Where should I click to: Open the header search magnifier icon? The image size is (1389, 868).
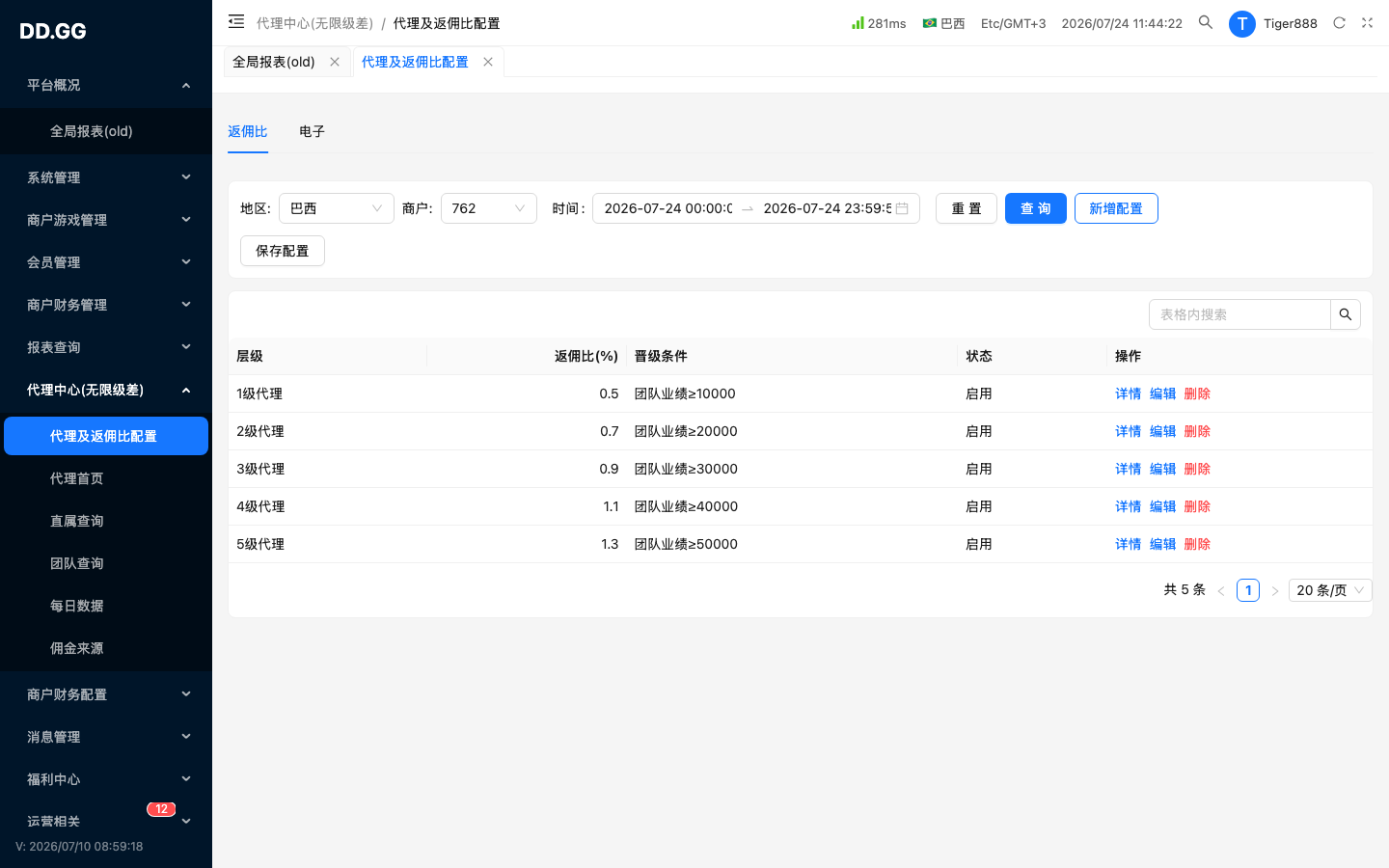(x=1206, y=22)
